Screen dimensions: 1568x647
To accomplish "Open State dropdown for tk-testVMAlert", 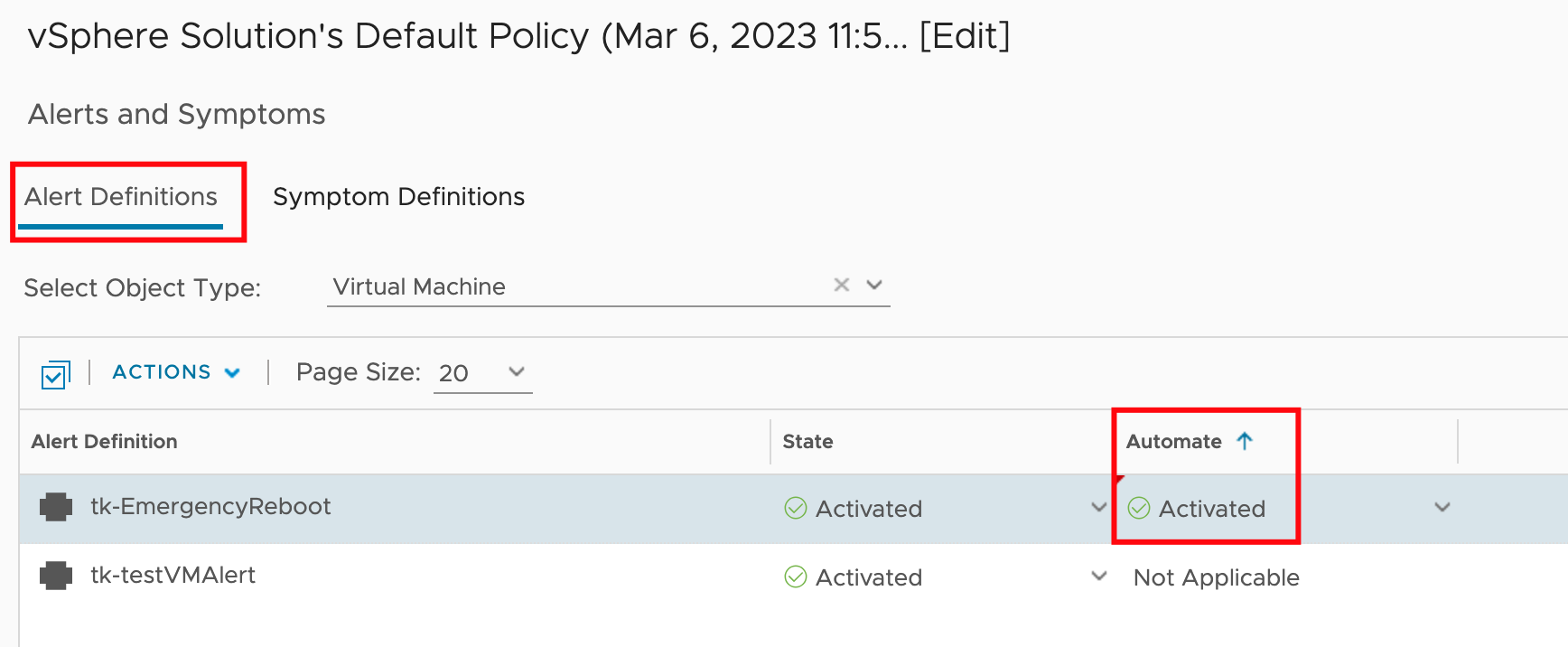I will (1099, 576).
